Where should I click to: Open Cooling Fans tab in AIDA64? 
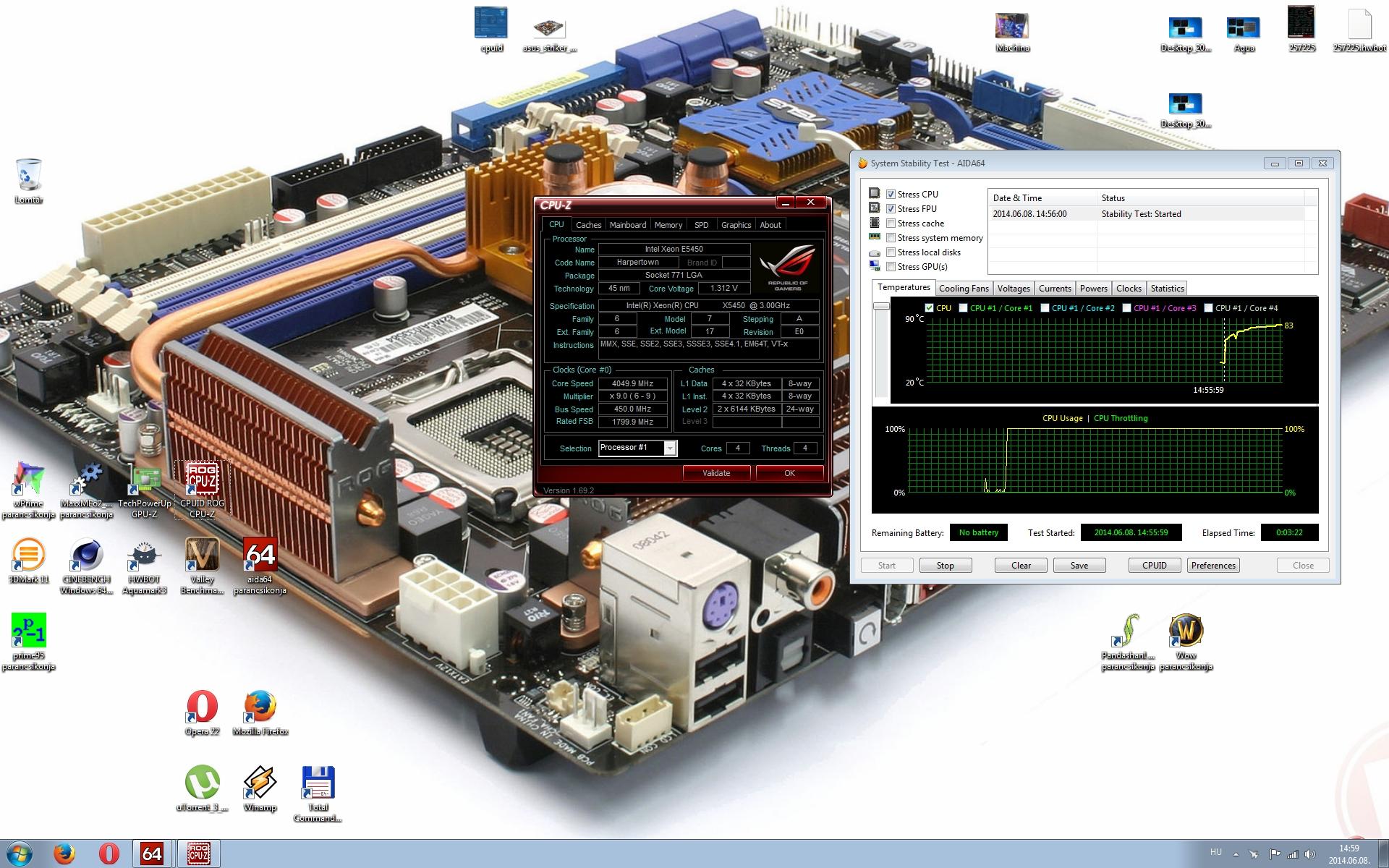click(964, 289)
